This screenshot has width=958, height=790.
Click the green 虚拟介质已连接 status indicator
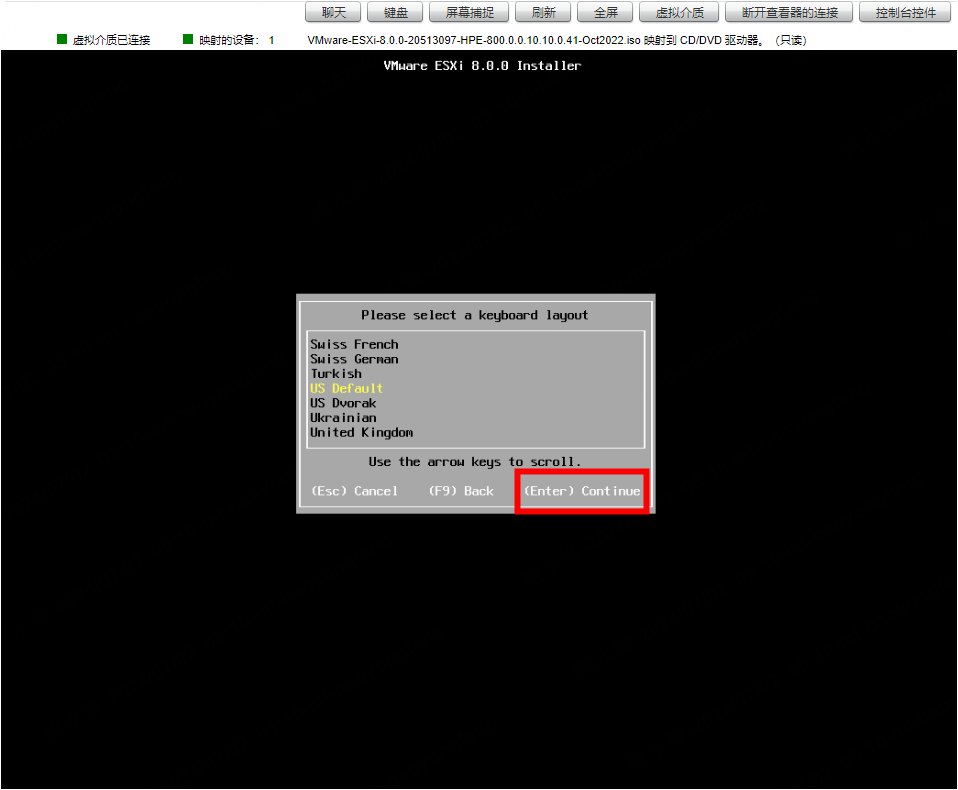[62, 40]
